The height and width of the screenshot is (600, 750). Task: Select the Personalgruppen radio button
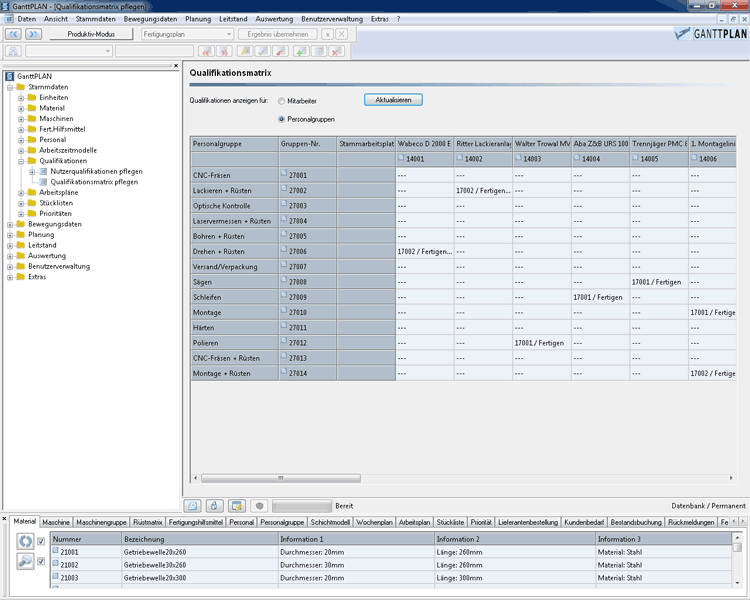(x=282, y=119)
